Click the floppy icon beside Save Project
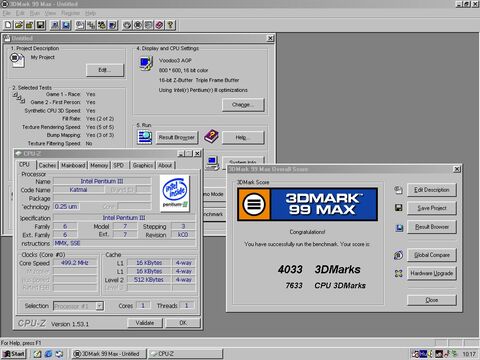 [x=399, y=208]
